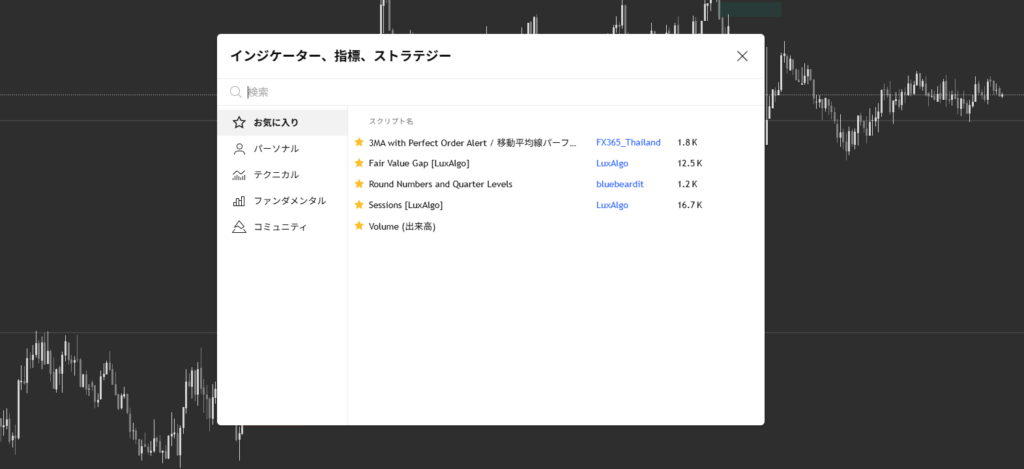The width and height of the screenshot is (1024, 469).
Task: Add Round Numbers and Quarter Levels script
Action: (441, 184)
